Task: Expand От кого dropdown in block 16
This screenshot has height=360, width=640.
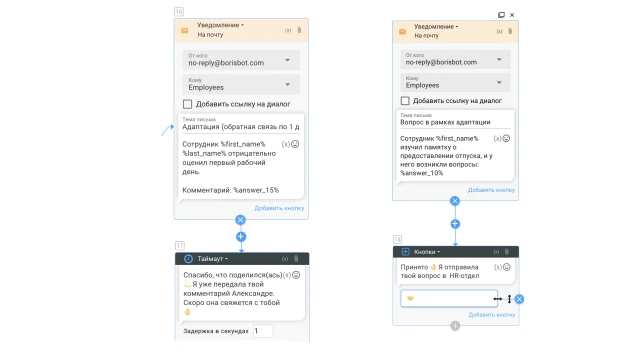Action: (x=241, y=60)
